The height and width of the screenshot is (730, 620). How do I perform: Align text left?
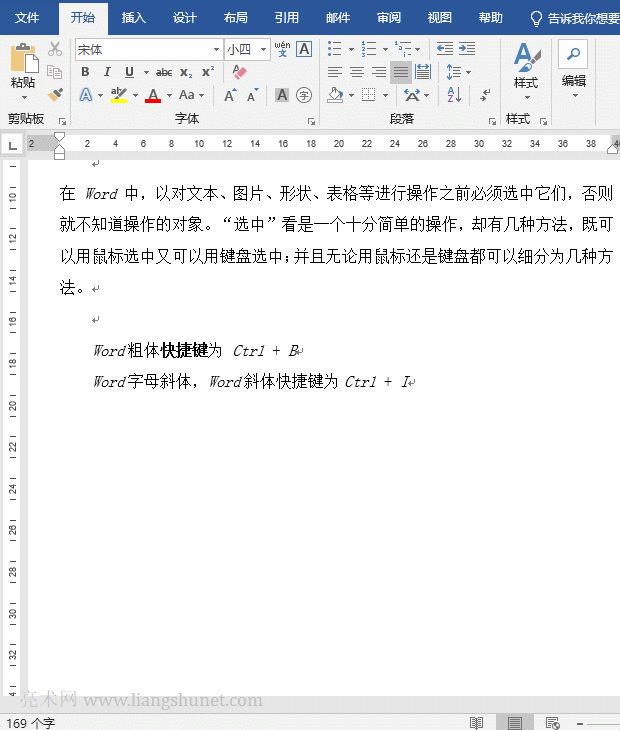click(x=335, y=72)
